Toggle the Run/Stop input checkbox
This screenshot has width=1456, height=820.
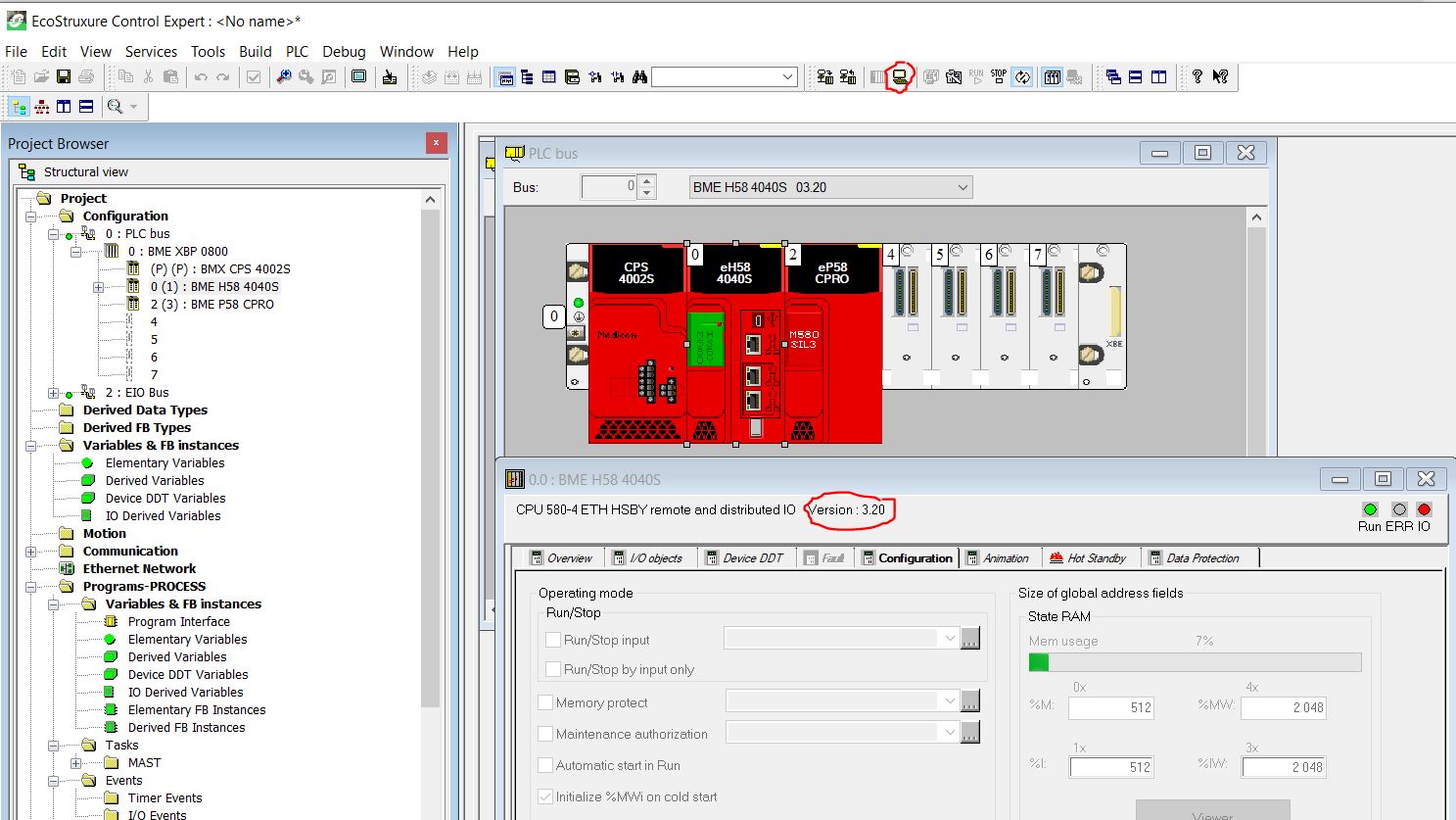(553, 640)
